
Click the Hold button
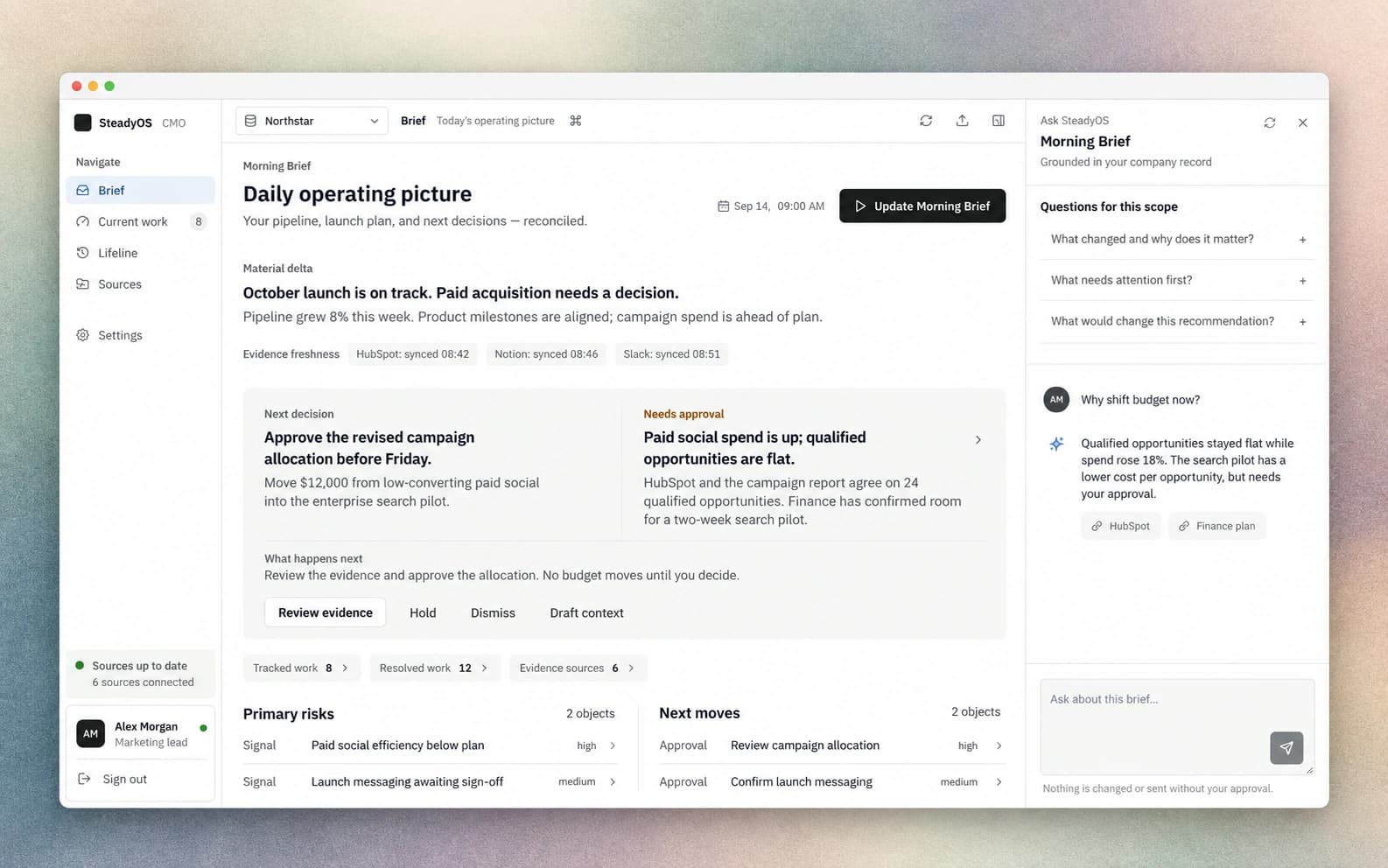423,612
